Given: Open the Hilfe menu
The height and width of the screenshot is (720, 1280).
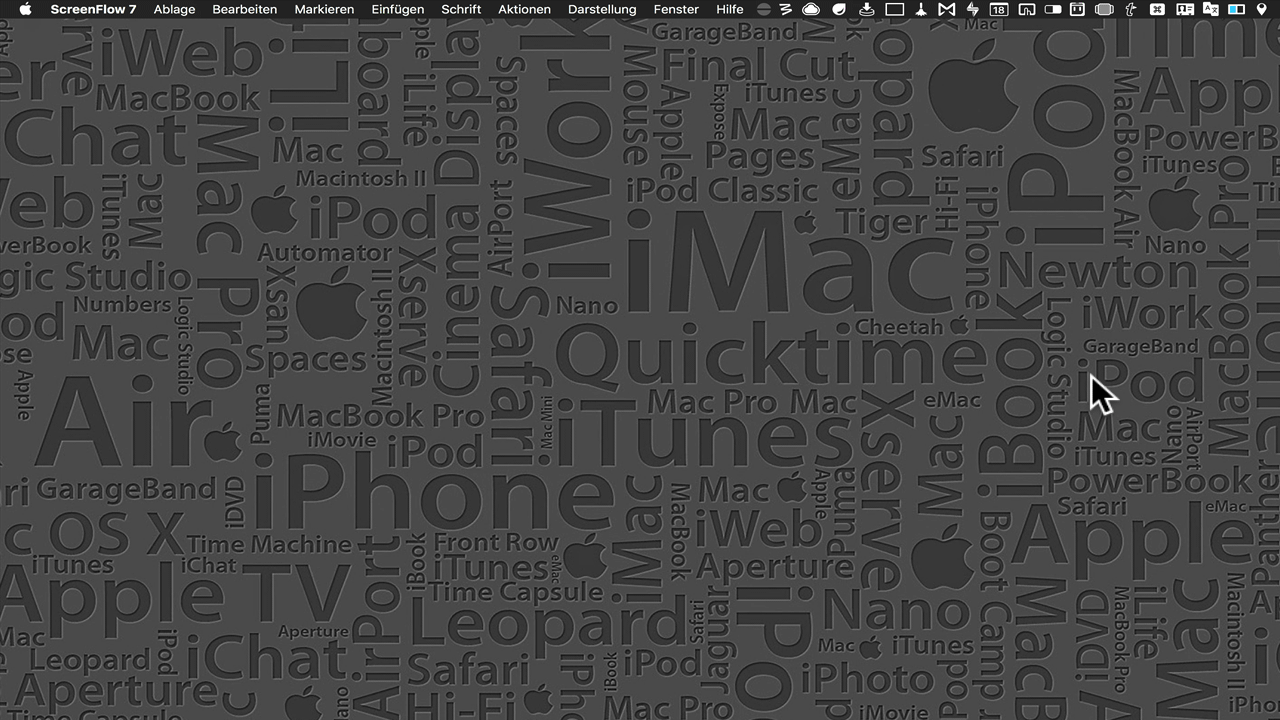Looking at the screenshot, I should coord(730,9).
